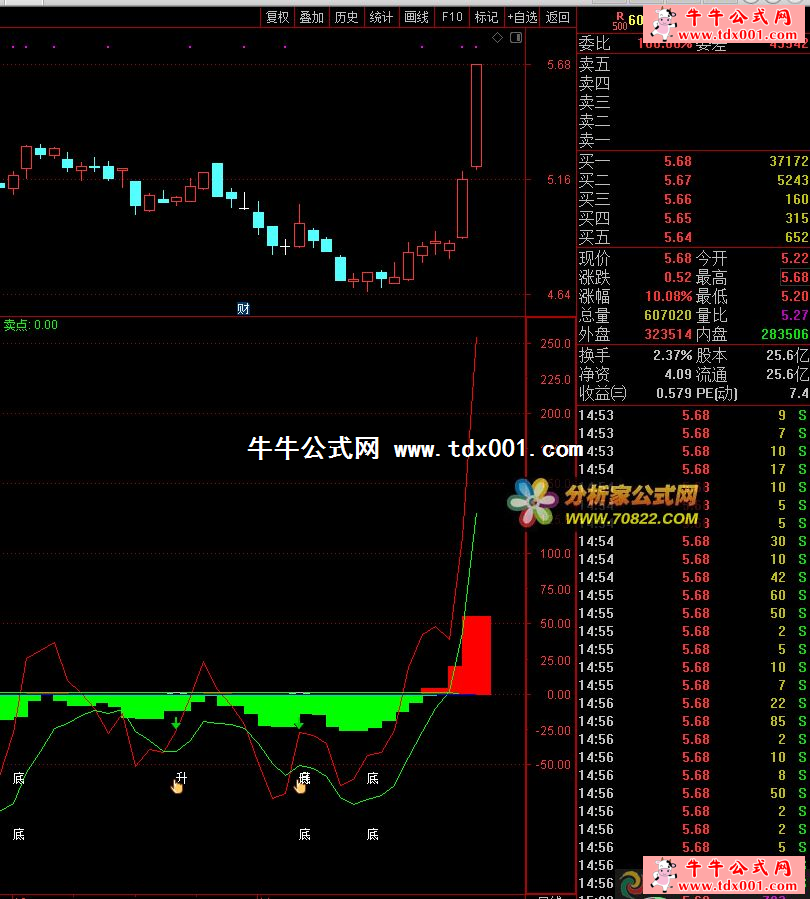Image resolution: width=810 pixels, height=899 pixels.
Task: Click the 买五 bid volume 652
Action: (797, 237)
